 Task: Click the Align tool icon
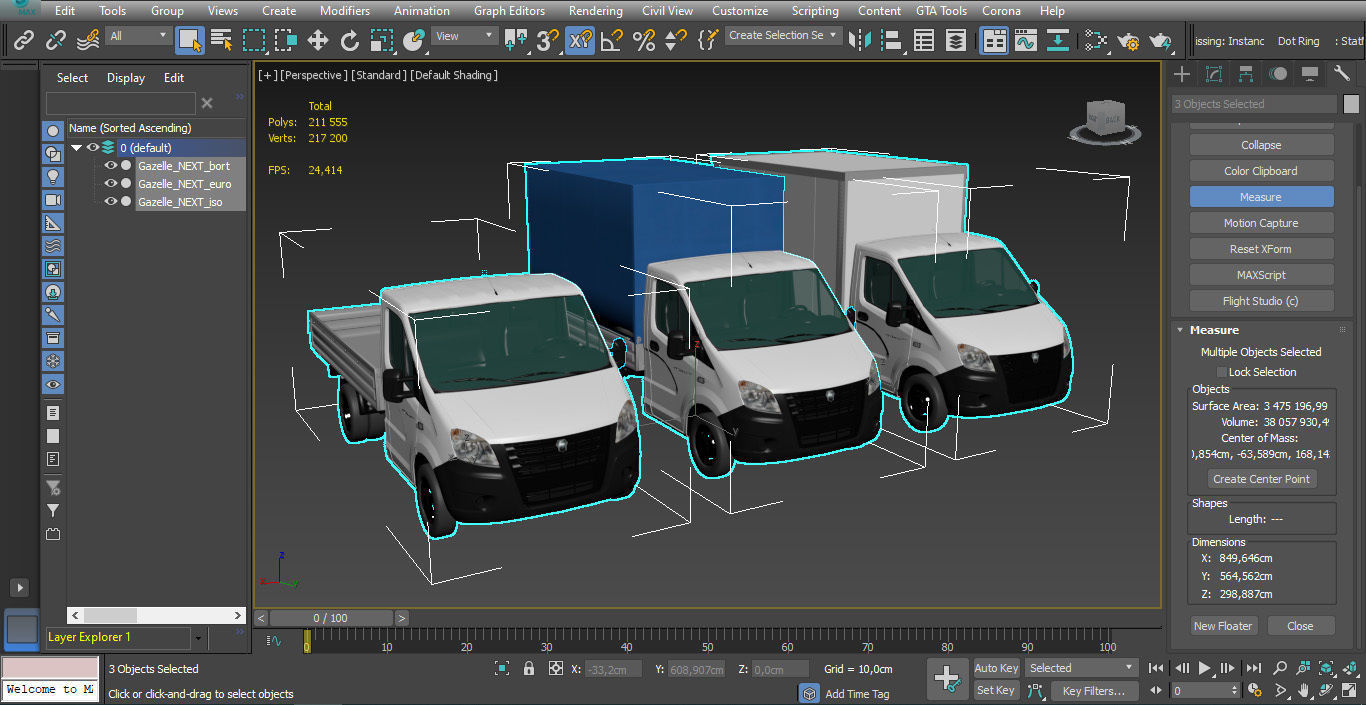pos(891,40)
